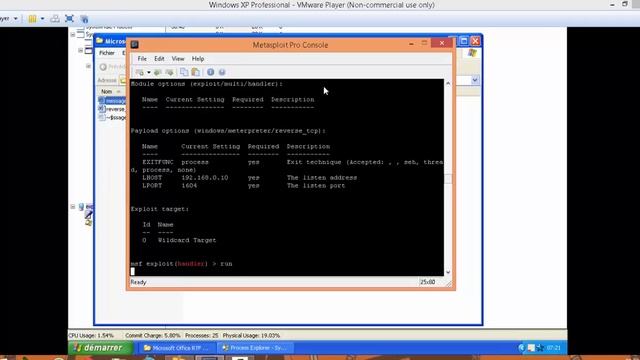
Task: Switch to Process Explorer taskbar button
Action: pyautogui.click(x=255, y=348)
